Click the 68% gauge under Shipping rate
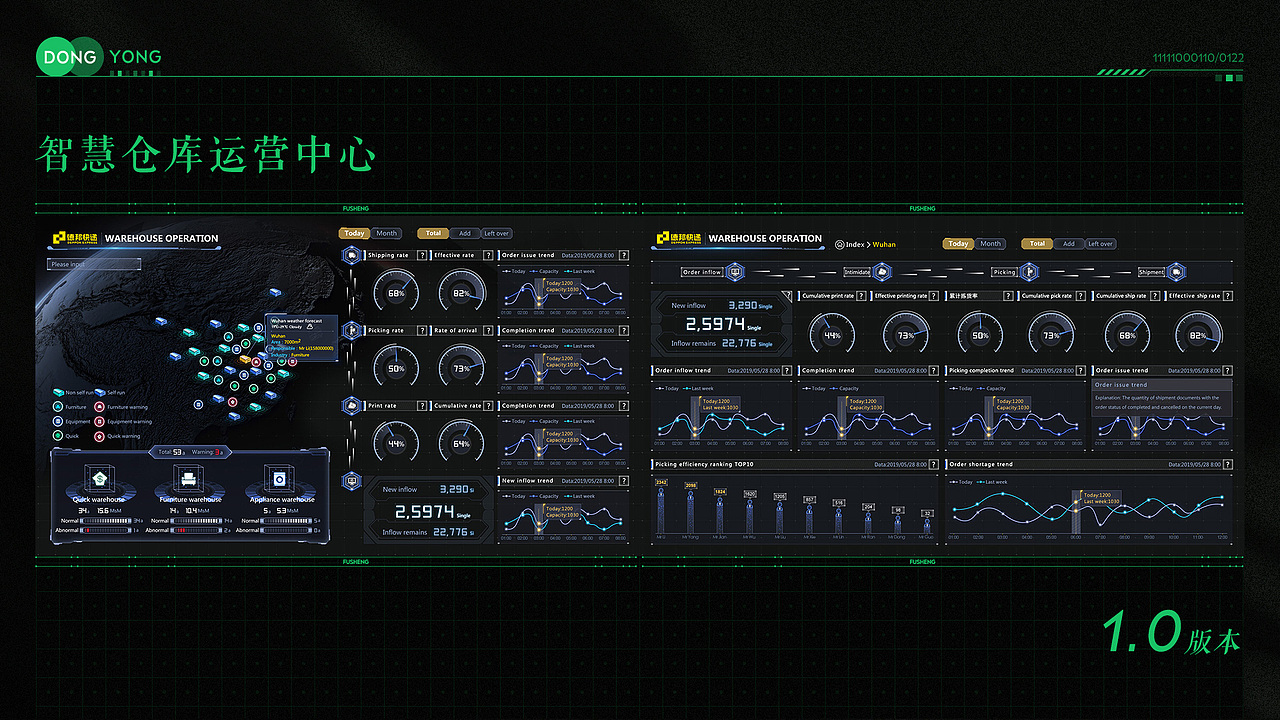This screenshot has width=1280, height=720. (x=396, y=292)
